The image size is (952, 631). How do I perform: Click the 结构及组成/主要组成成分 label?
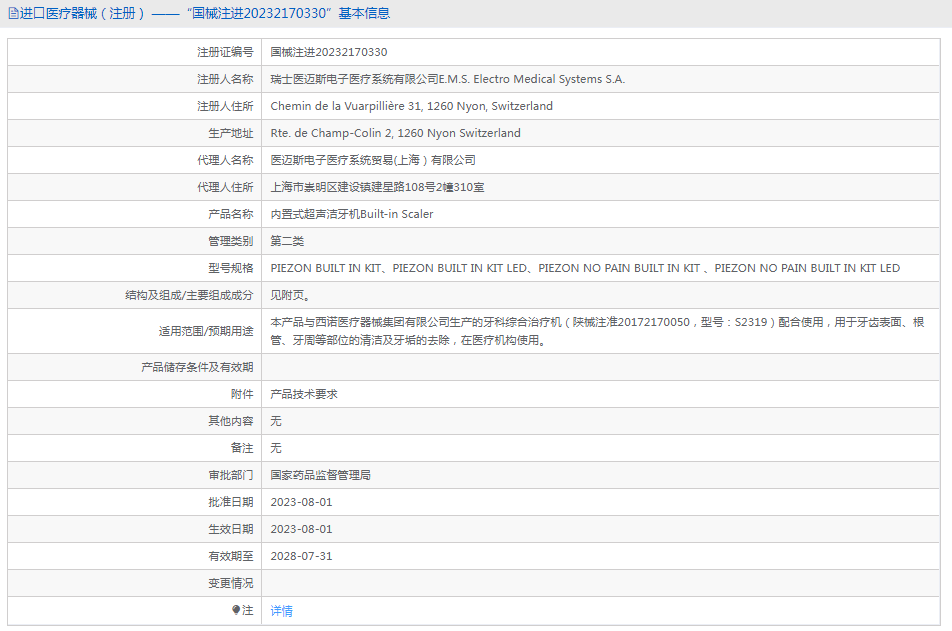pyautogui.click(x=189, y=295)
